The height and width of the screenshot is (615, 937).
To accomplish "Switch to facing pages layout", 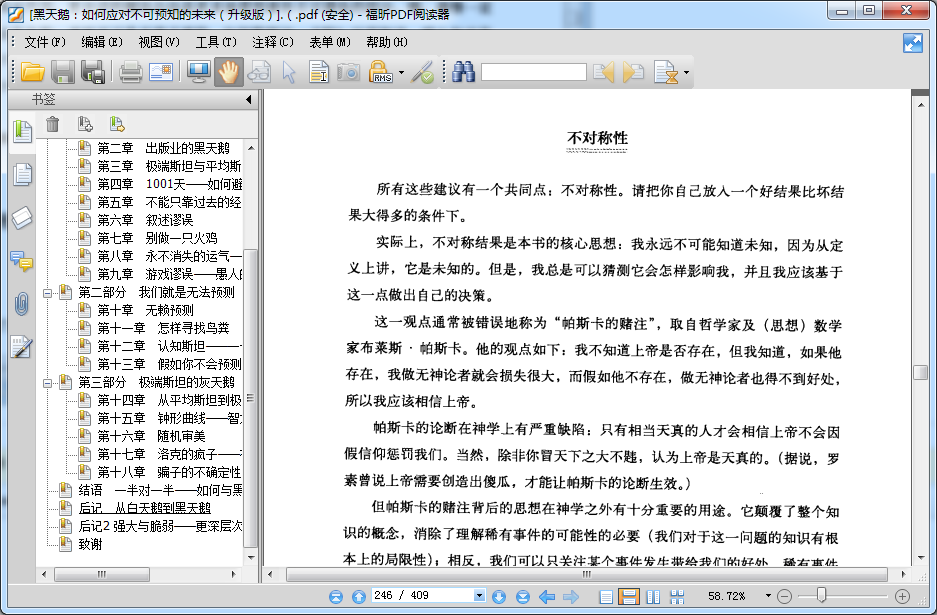I will tap(653, 596).
